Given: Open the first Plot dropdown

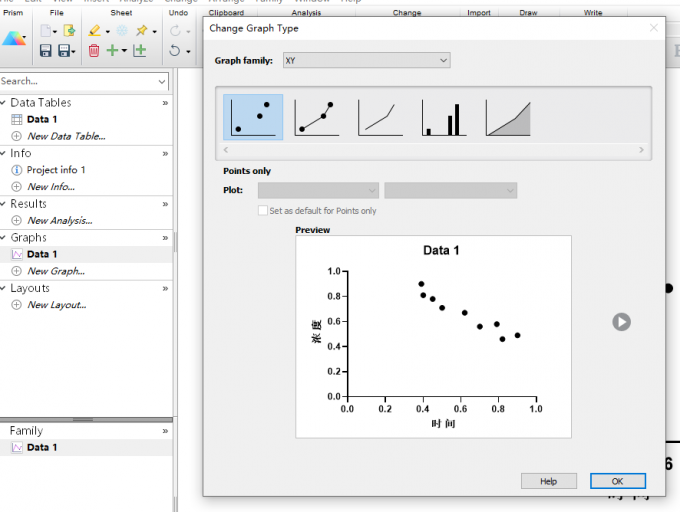Looking at the screenshot, I should click(x=318, y=190).
